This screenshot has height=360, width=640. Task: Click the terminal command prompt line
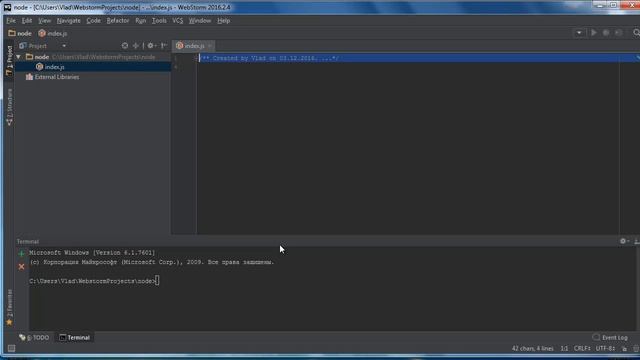tap(94, 281)
